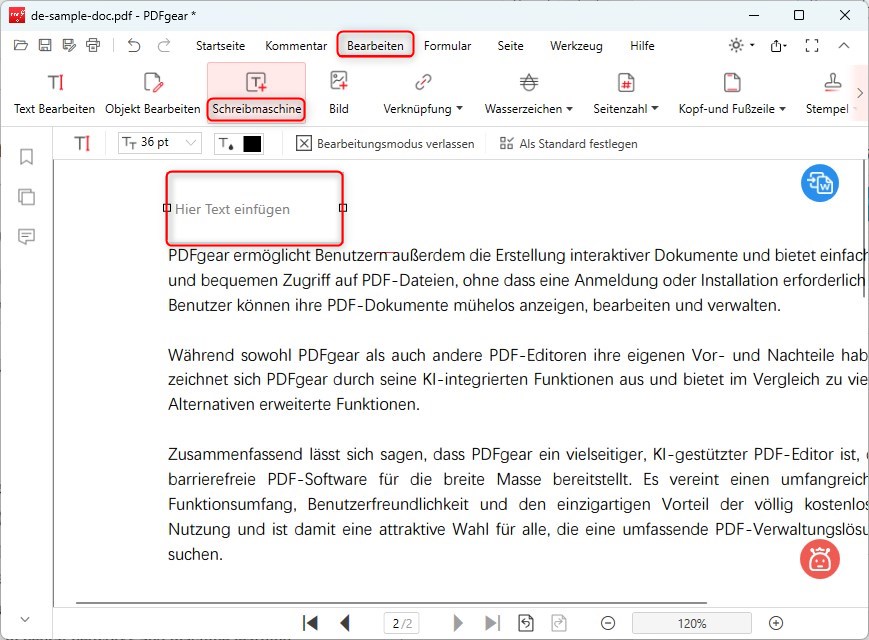Open the Hilfe tab

pos(642,46)
